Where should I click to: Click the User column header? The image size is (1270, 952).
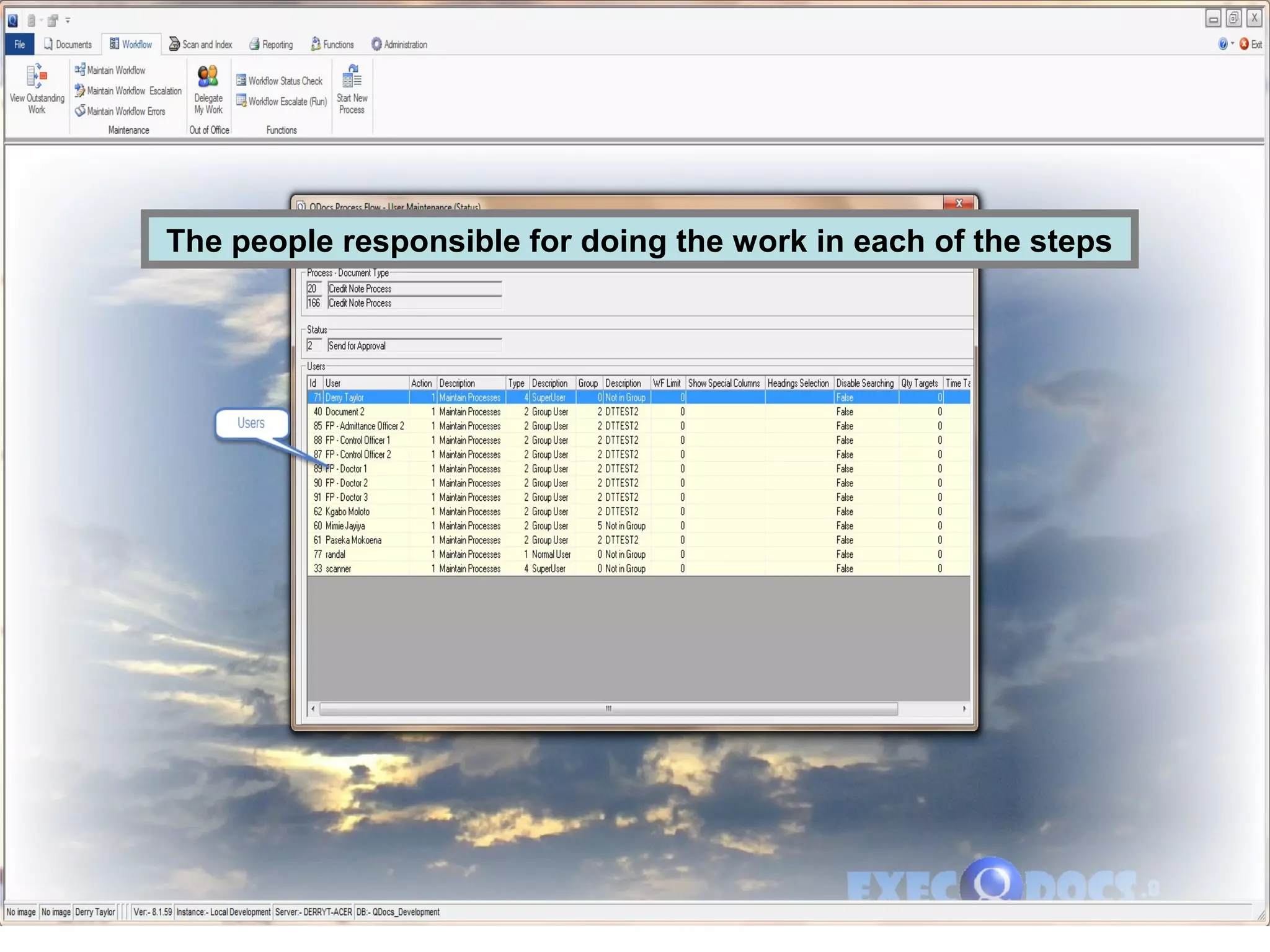366,384
